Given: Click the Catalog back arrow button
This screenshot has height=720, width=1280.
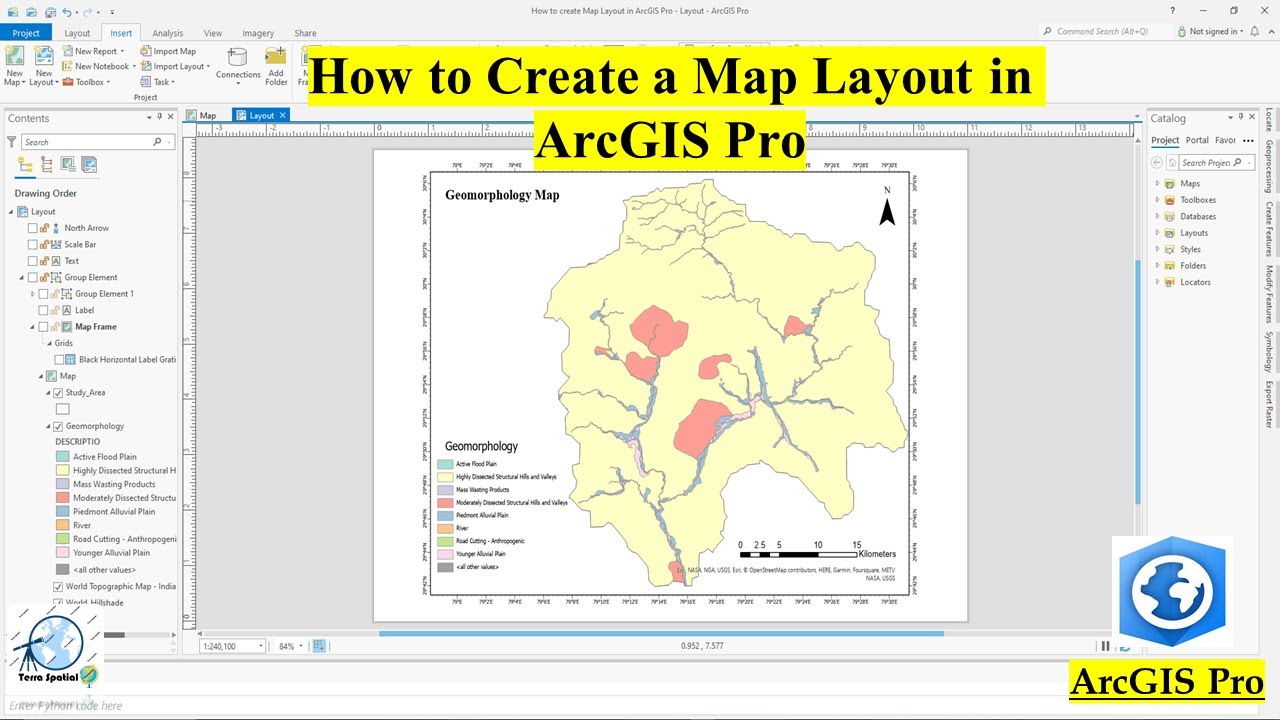Looking at the screenshot, I should [x=1157, y=162].
